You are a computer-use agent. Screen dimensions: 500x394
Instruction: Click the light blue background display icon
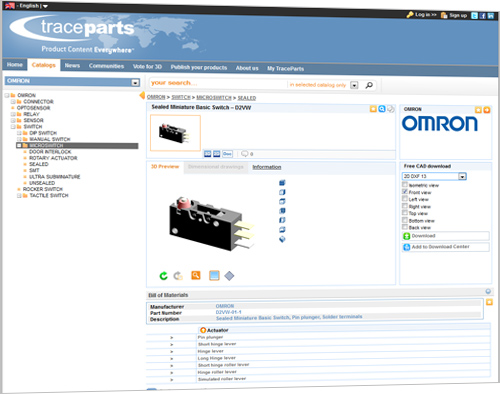pos(214,275)
